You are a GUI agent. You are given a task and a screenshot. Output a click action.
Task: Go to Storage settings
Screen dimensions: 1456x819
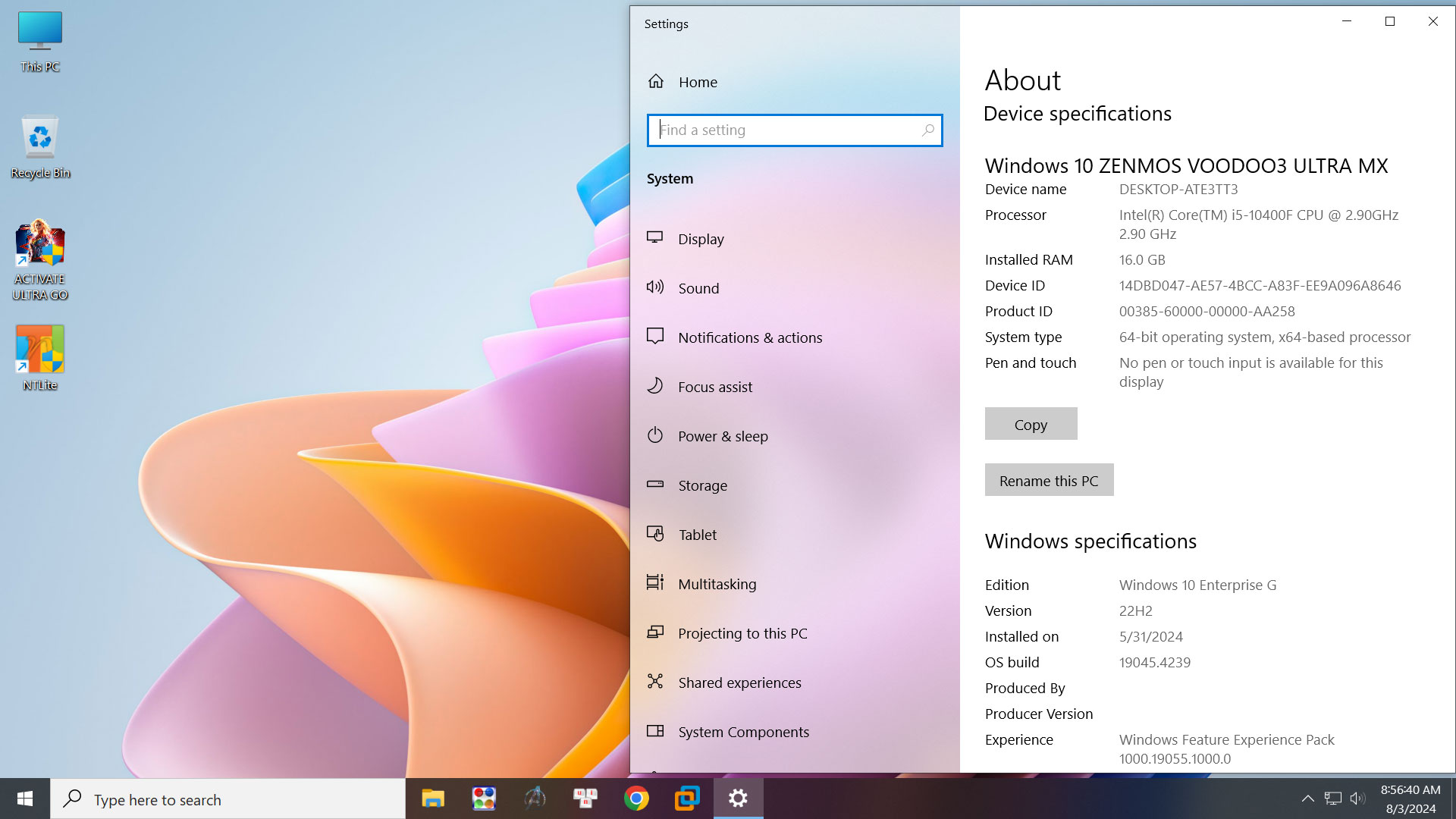(795, 485)
